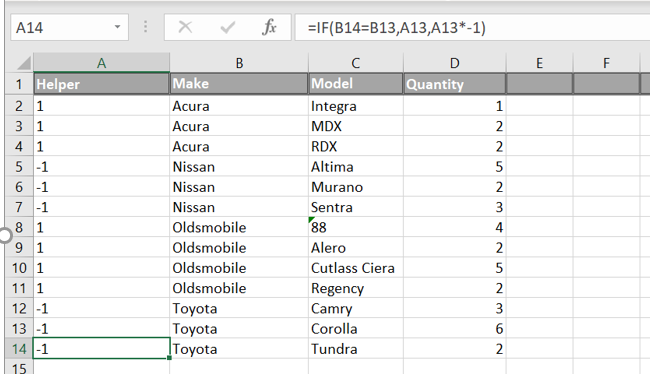
Task: Click the formula bar with the IF formula
Action: point(472,27)
